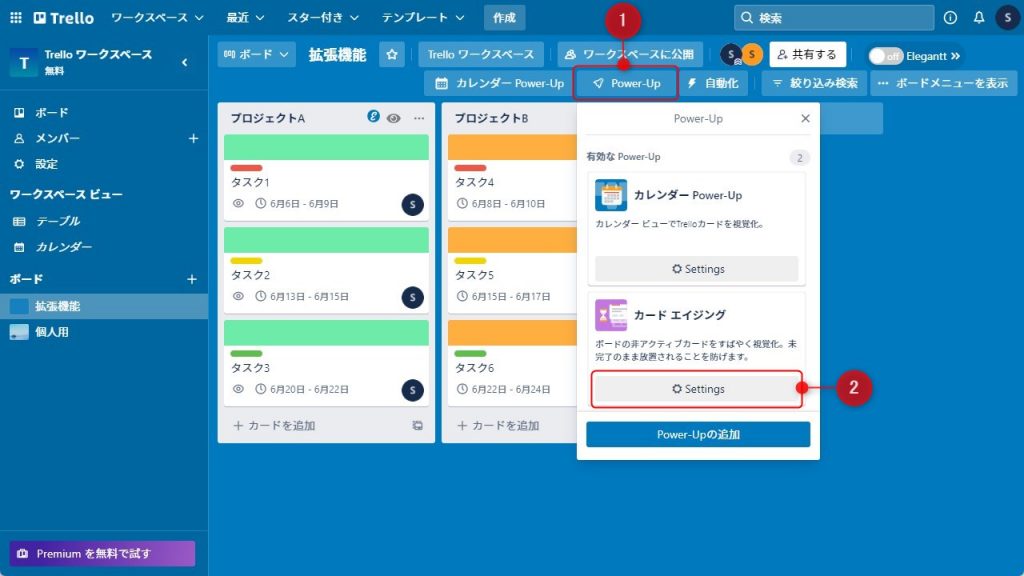Click 共有する share button
This screenshot has height=576, width=1024.
pyautogui.click(x=808, y=55)
